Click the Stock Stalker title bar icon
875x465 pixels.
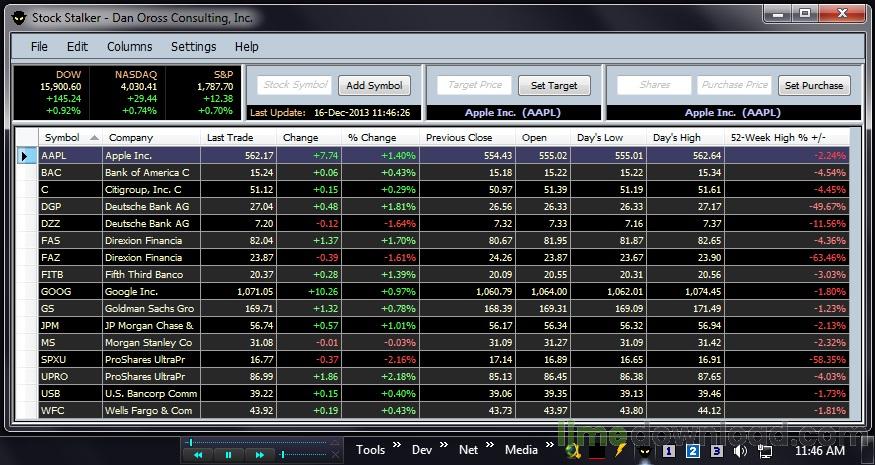[19, 18]
